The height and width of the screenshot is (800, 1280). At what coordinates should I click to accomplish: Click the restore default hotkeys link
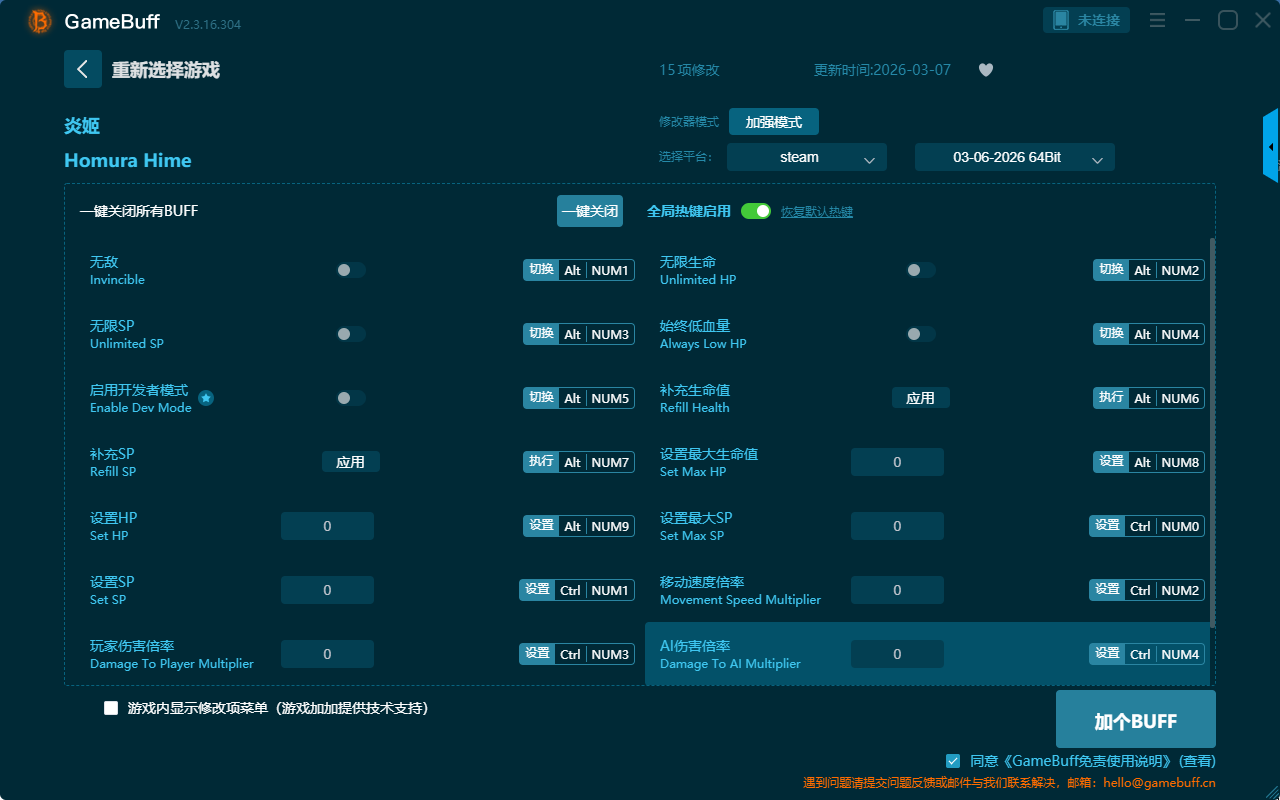click(816, 212)
